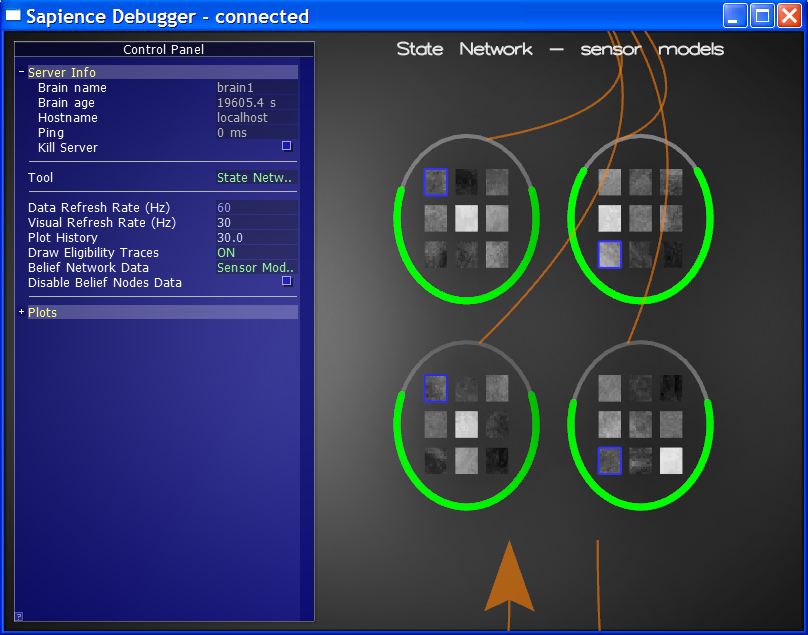The image size is (808, 635).
Task: Collapse the Server Info section
Action: pyautogui.click(x=21, y=73)
